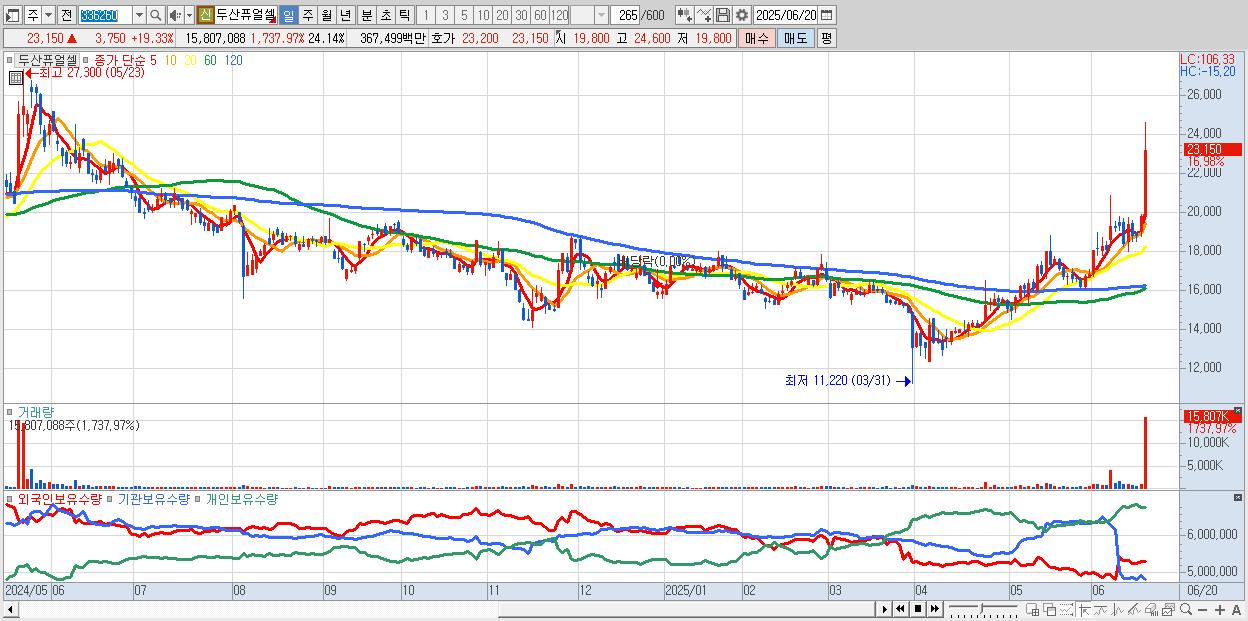This screenshot has width=1248, height=621.
Task: Select the tick (틱) period button
Action: pyautogui.click(x=404, y=15)
